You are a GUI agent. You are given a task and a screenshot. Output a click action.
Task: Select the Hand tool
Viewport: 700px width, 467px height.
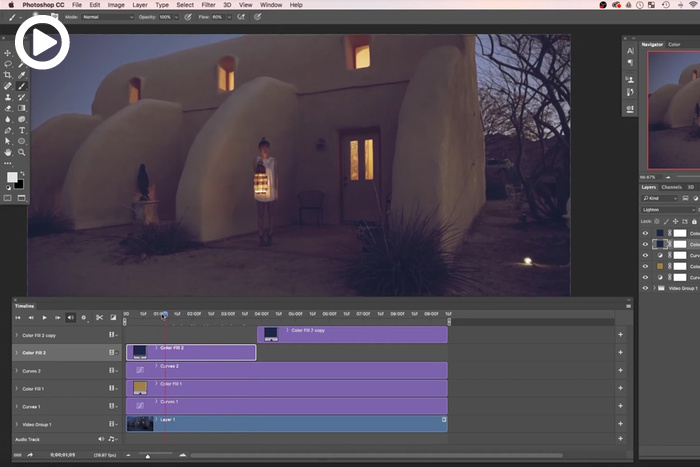tap(8, 152)
